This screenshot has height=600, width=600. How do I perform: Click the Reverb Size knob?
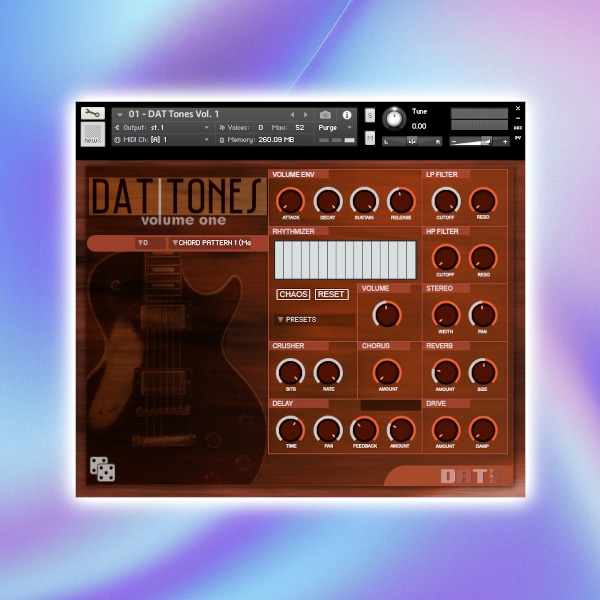[483, 372]
